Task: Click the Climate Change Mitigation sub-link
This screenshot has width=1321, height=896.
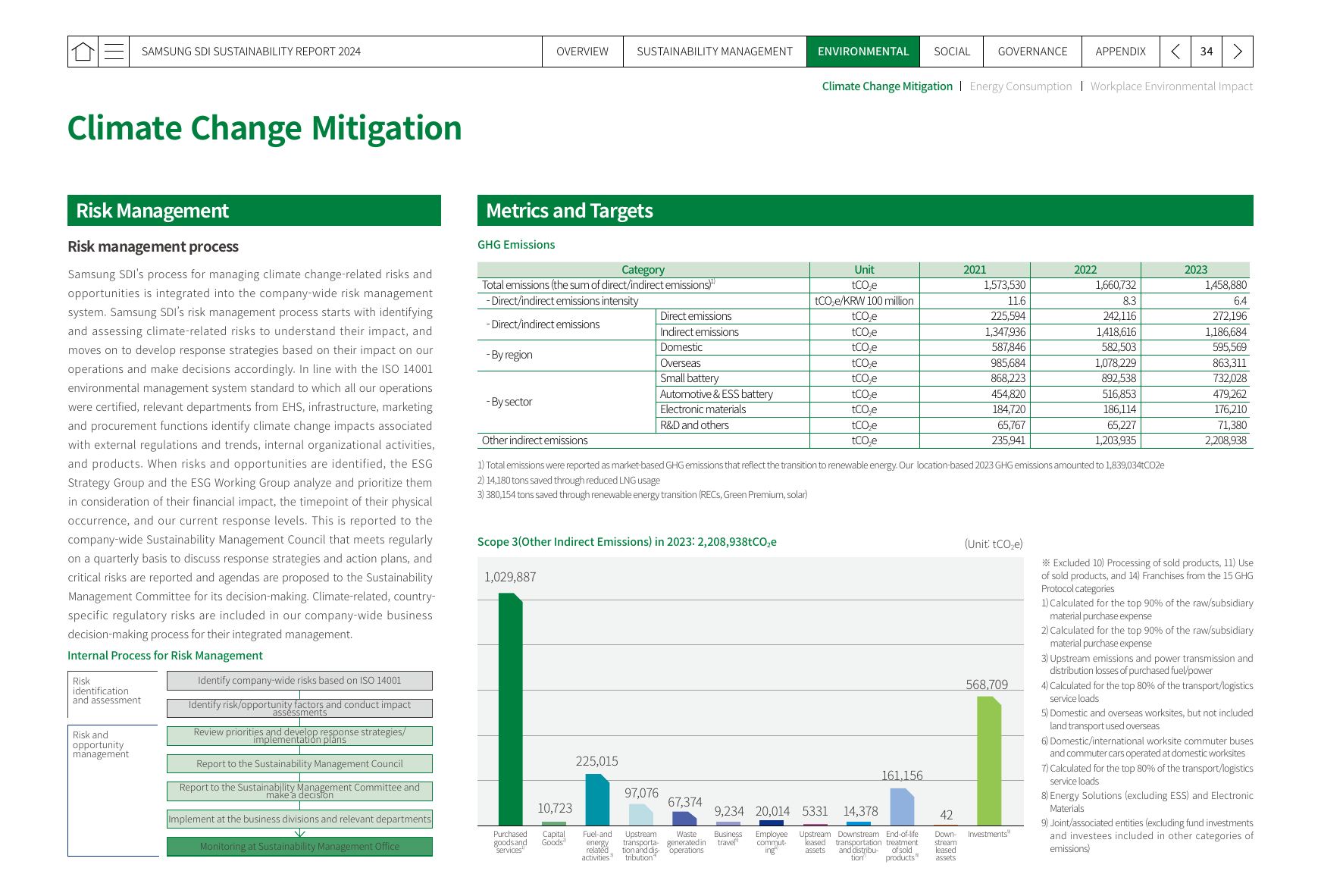Action: (x=887, y=86)
